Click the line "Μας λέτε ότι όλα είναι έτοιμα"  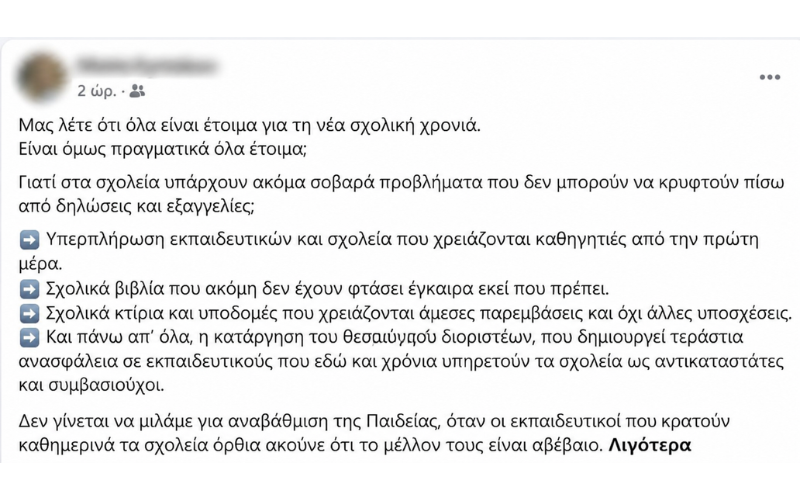pyautogui.click(x=250, y=126)
